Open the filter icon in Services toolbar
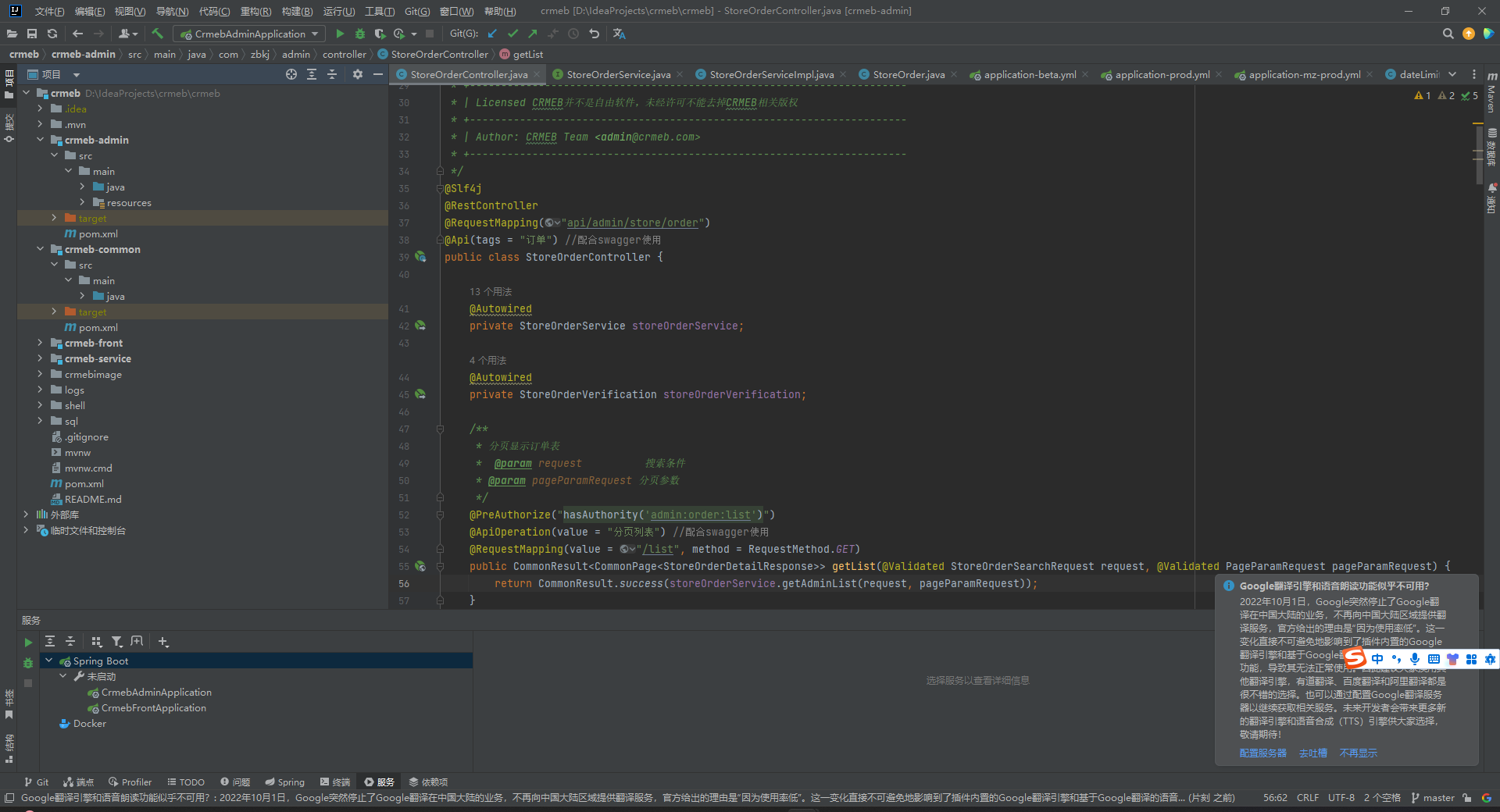This screenshot has height=812, width=1500. (x=117, y=642)
